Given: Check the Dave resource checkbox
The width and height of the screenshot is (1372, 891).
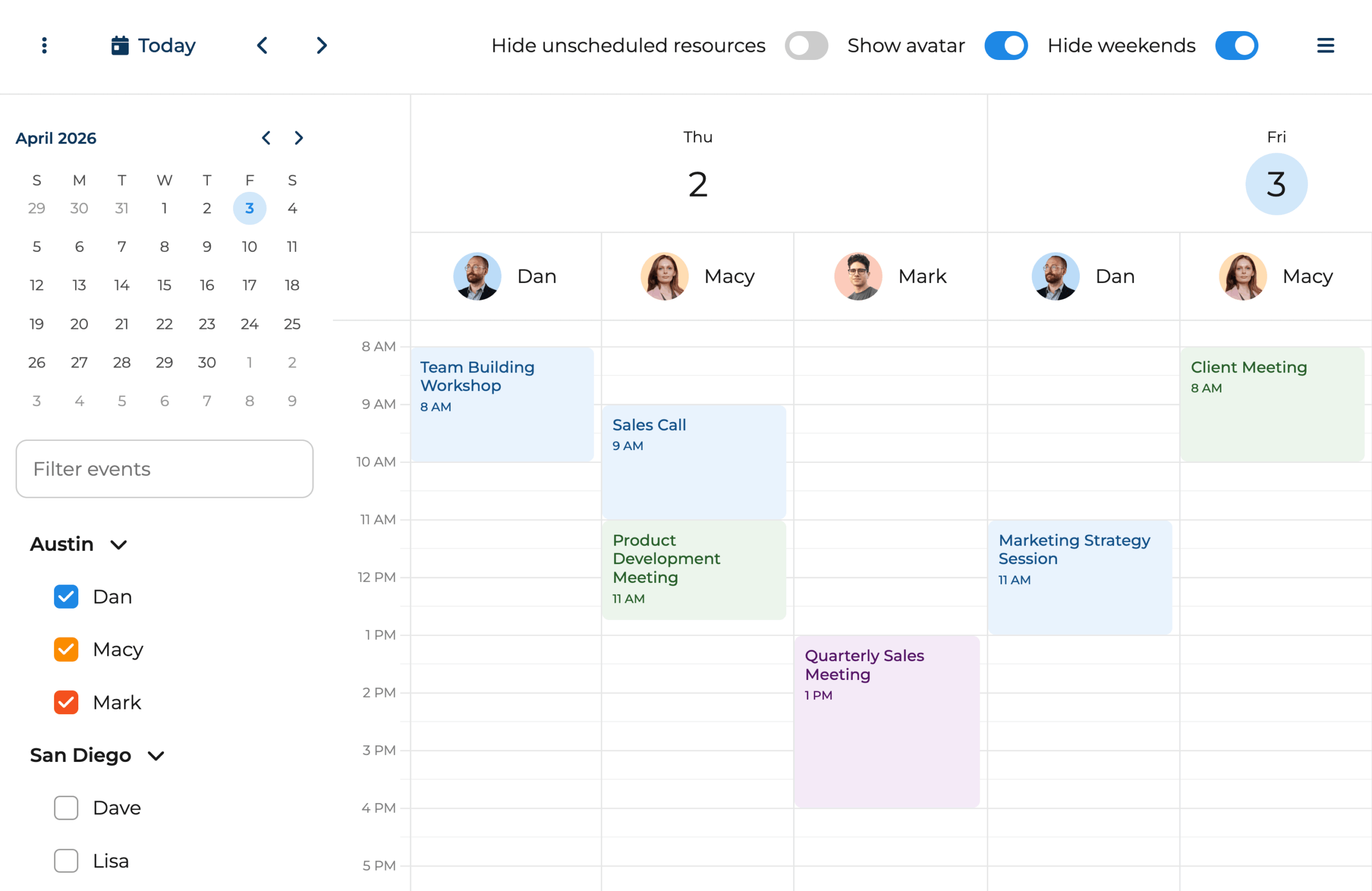Looking at the screenshot, I should (x=66, y=808).
